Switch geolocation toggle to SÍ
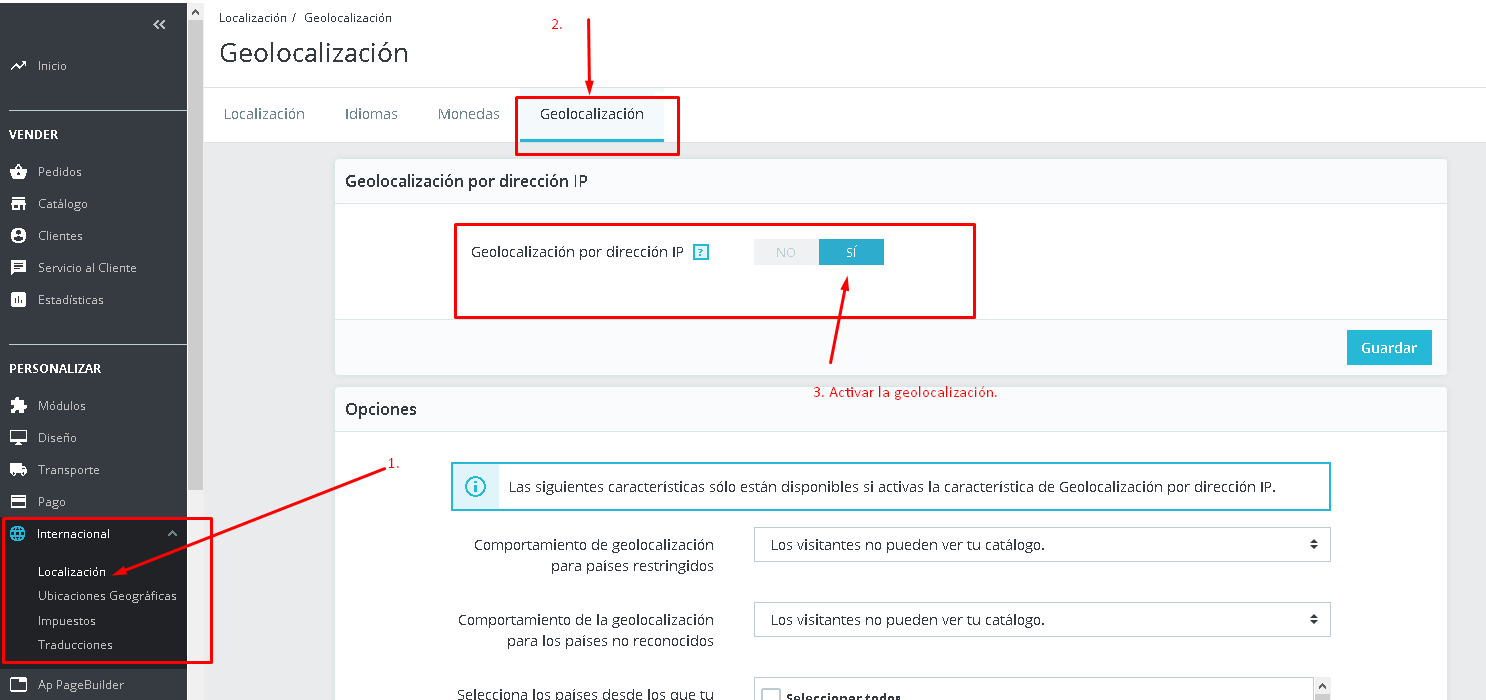The image size is (1486, 700). tap(851, 253)
